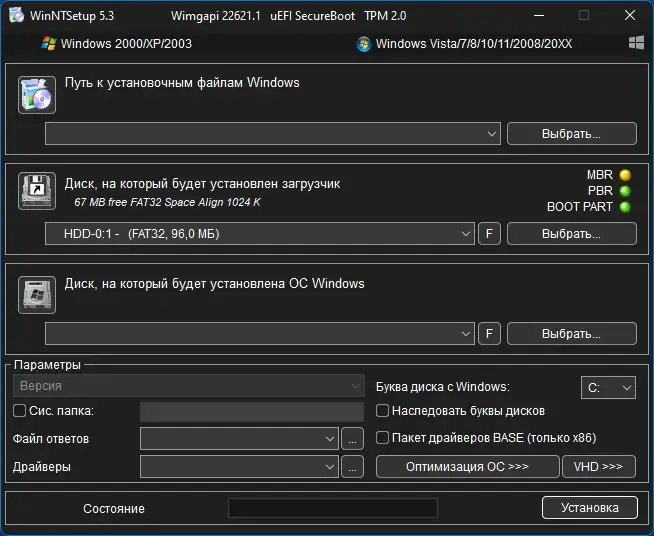Enable Пакет драйверов BASE checkbox

(x=382, y=438)
